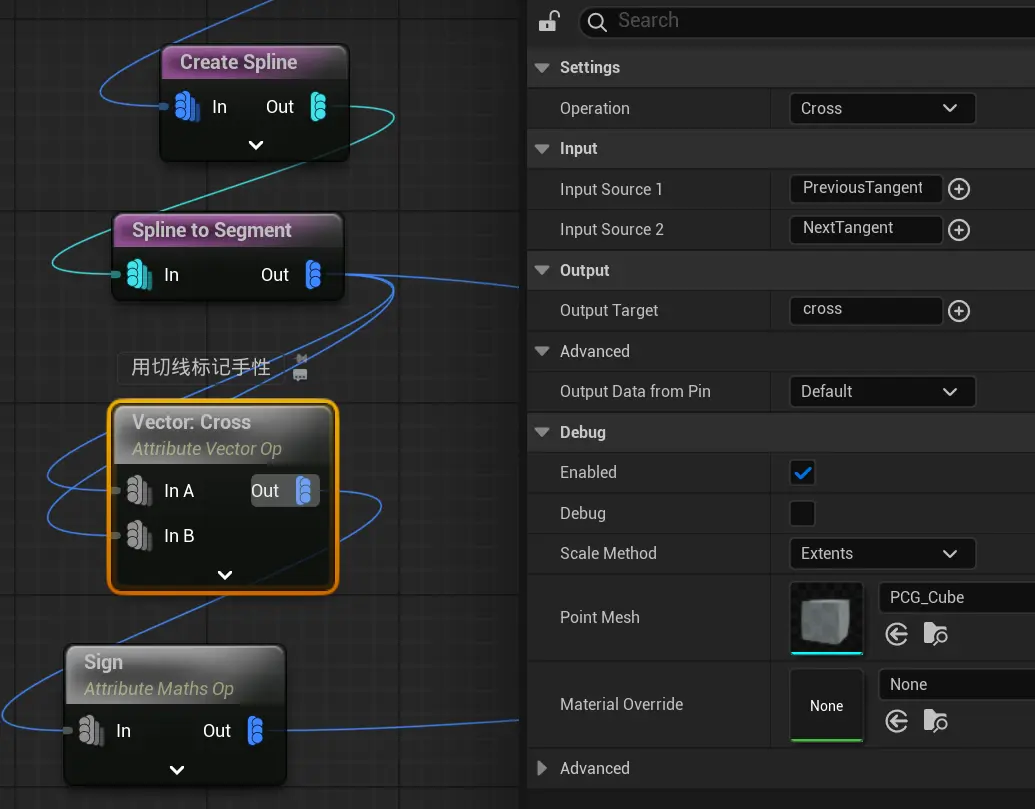Expand the bottom Advanced section
The width and height of the screenshot is (1035, 809).
point(542,768)
